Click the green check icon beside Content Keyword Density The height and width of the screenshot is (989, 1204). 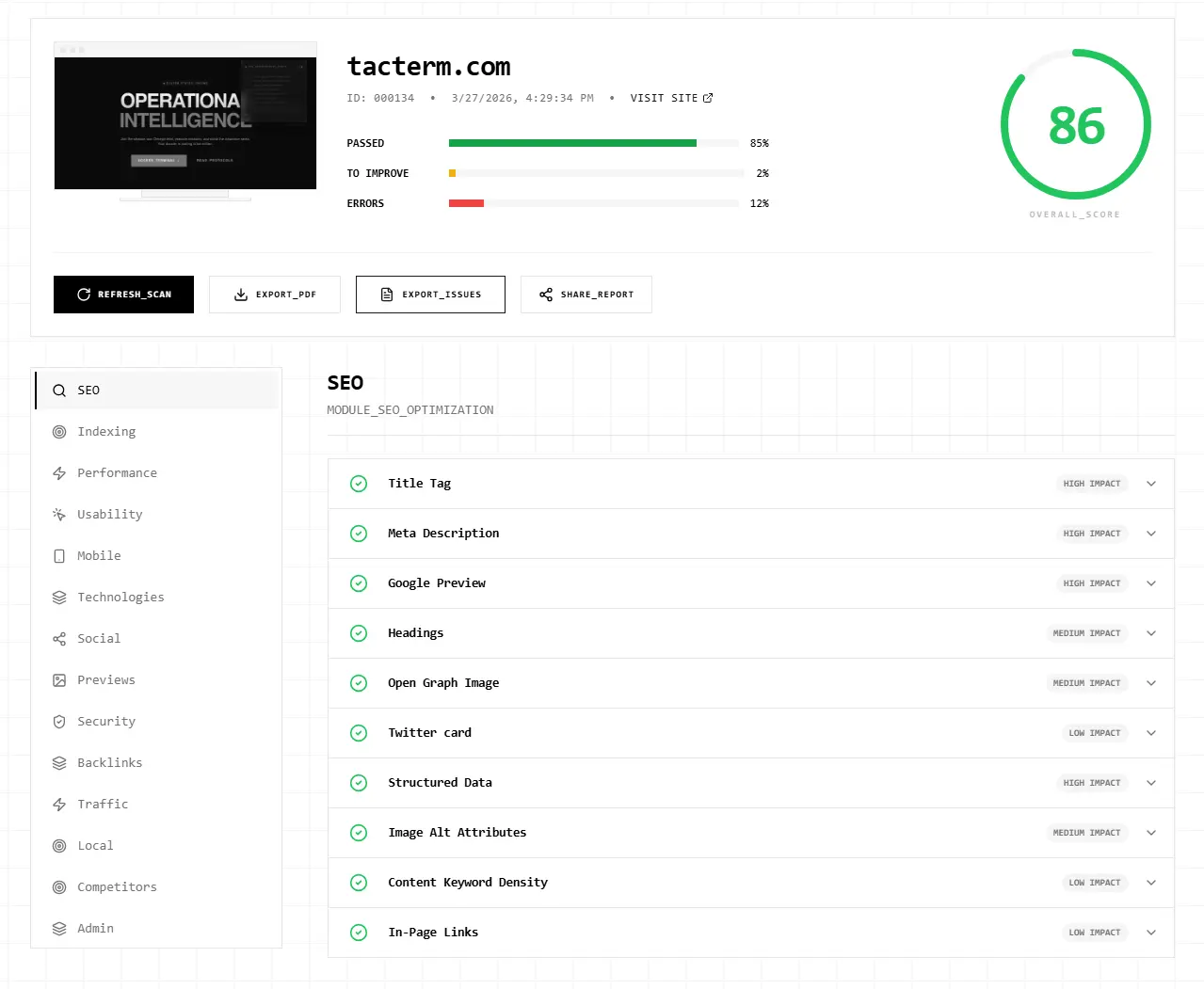(359, 883)
